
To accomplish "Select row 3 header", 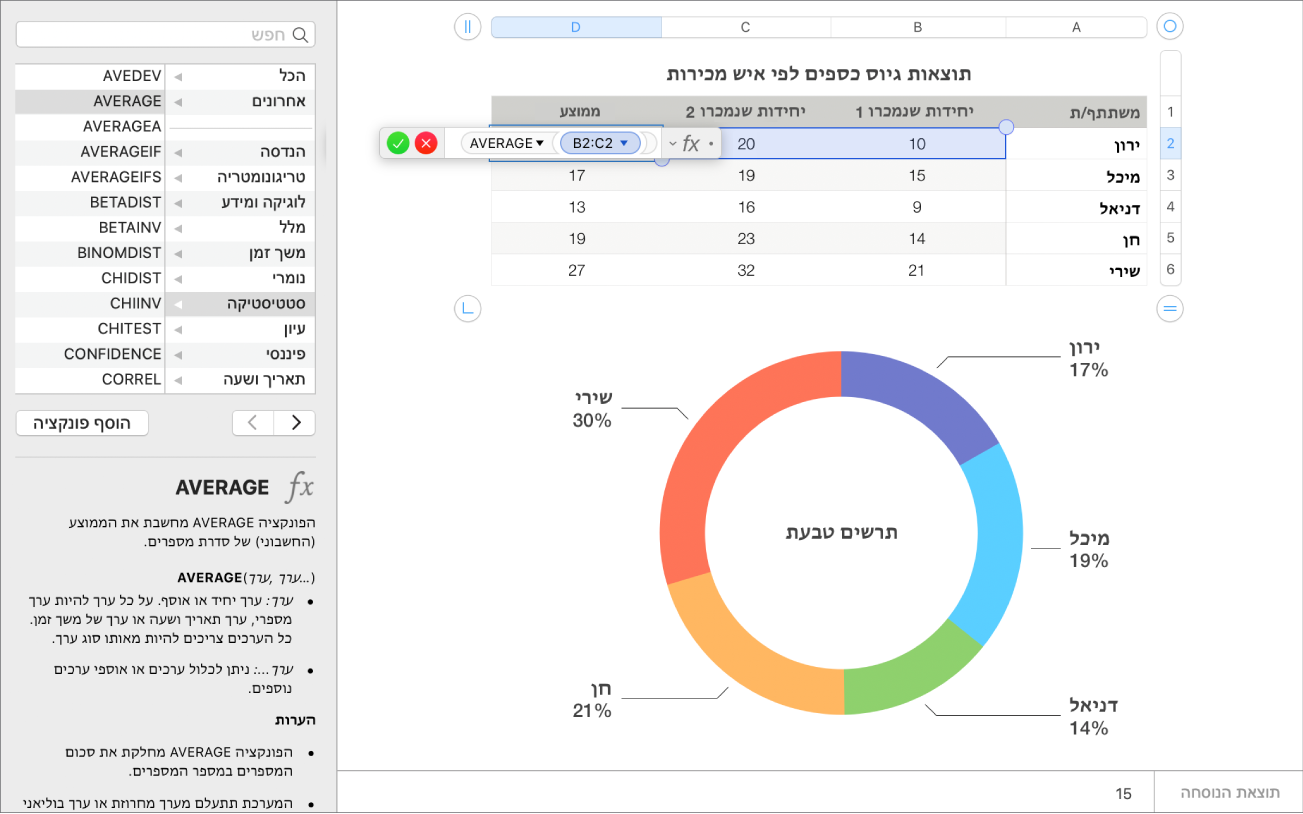I will 1170,175.
